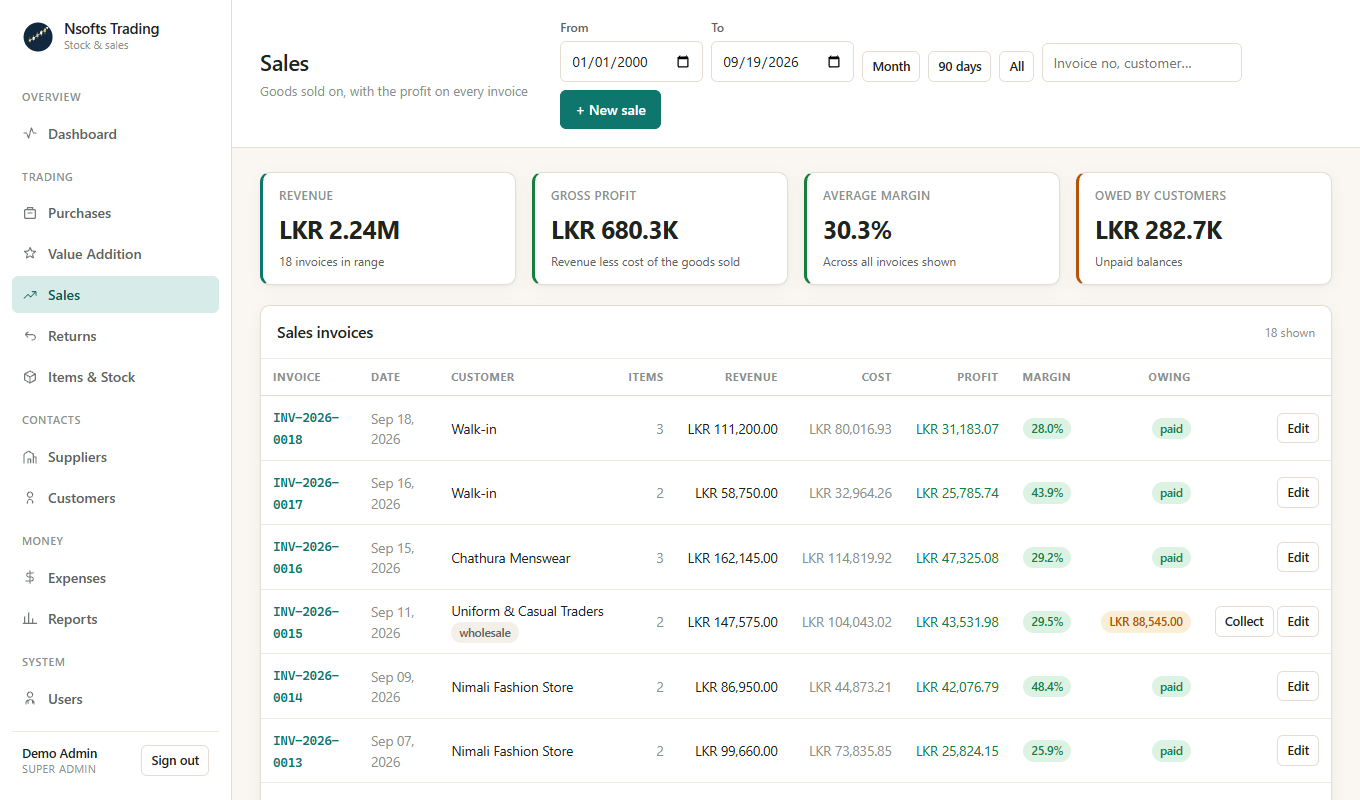The image size is (1360, 800).
Task: Click the Expenses dollar icon
Action: click(30, 578)
